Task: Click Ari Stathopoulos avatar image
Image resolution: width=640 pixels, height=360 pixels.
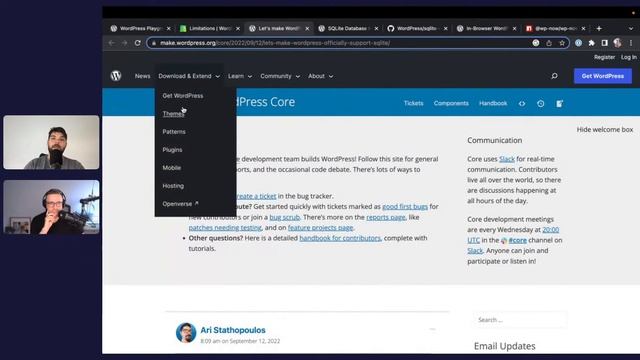Action: click(186, 333)
